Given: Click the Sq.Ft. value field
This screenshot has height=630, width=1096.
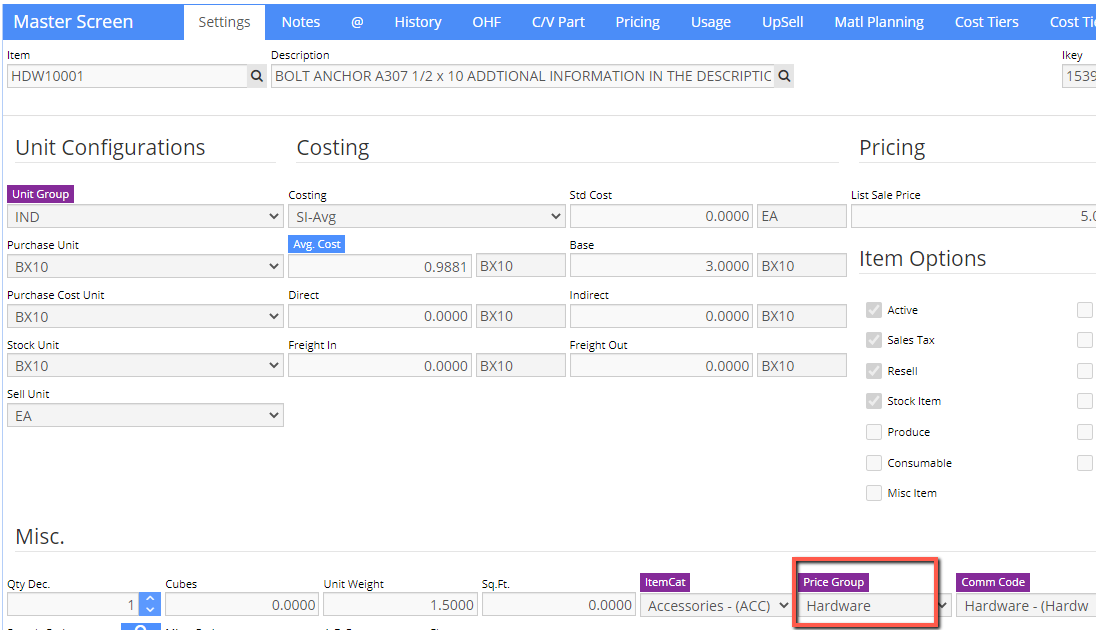Looking at the screenshot, I should (558, 605).
